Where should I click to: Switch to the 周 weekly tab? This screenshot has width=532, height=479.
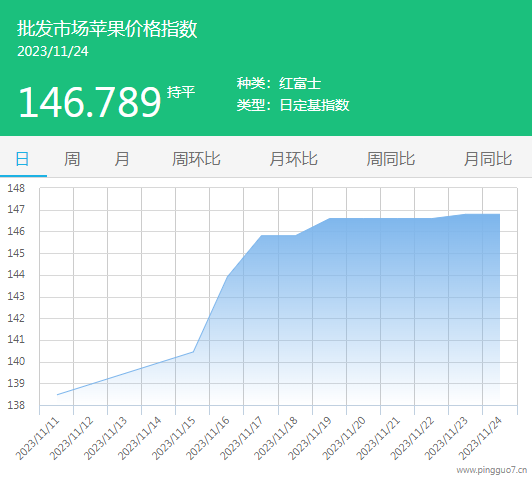click(72, 159)
